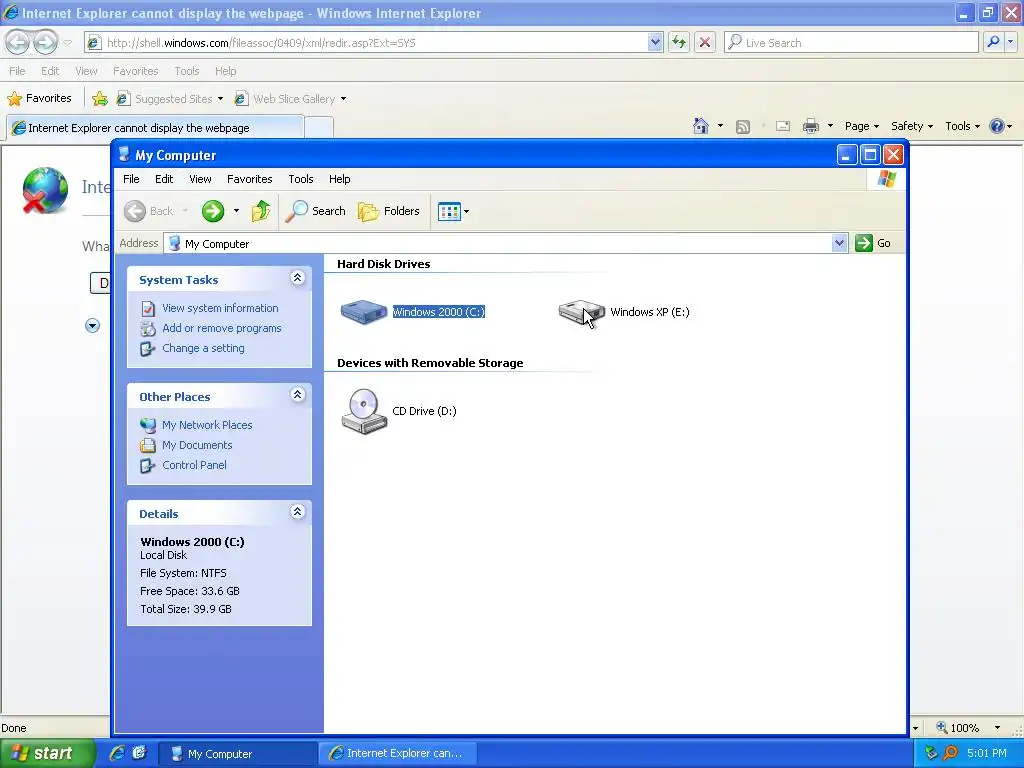Open My Network Places link
Screen dimensions: 1024x768
tap(207, 425)
